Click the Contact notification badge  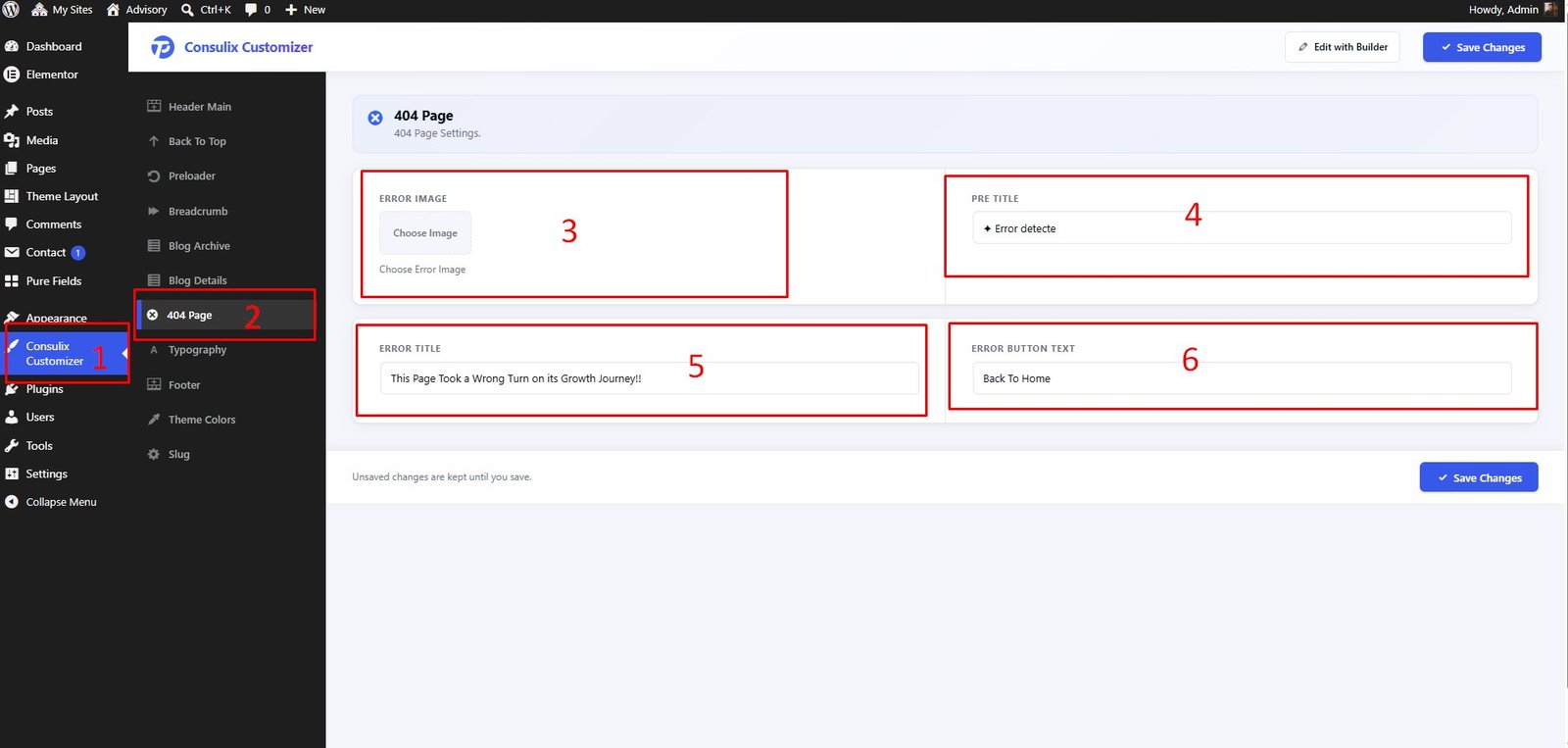coord(78,253)
